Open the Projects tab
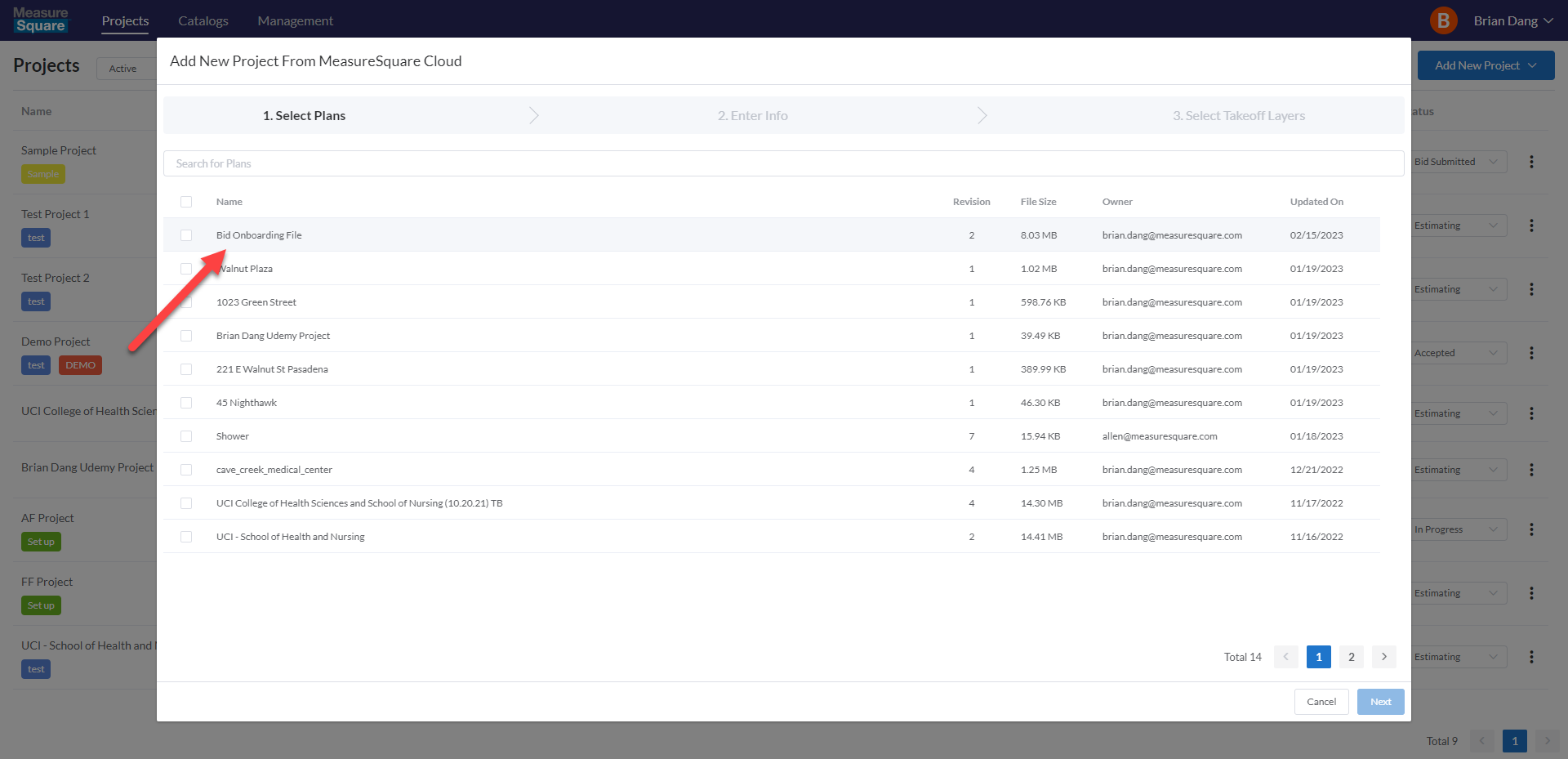The width and height of the screenshot is (1568, 759). (125, 20)
